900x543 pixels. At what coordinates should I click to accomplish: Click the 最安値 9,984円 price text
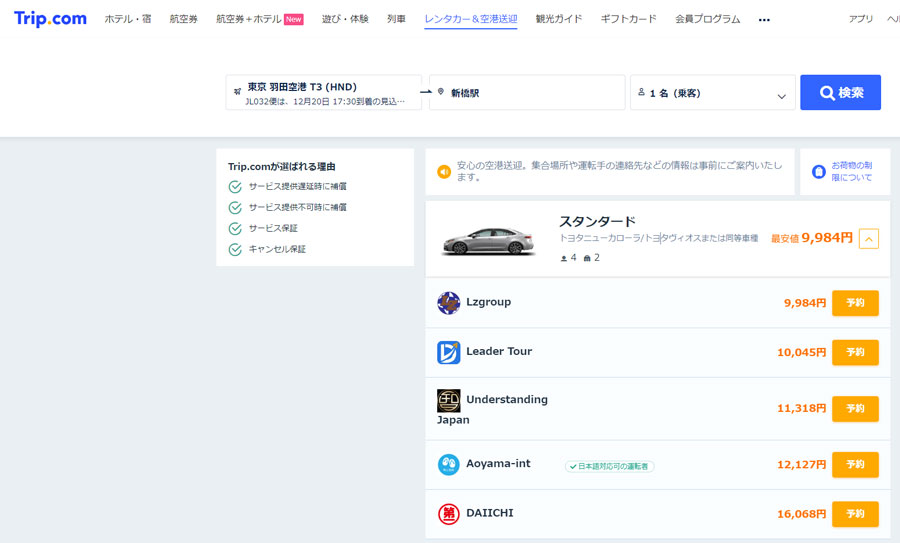coord(812,238)
